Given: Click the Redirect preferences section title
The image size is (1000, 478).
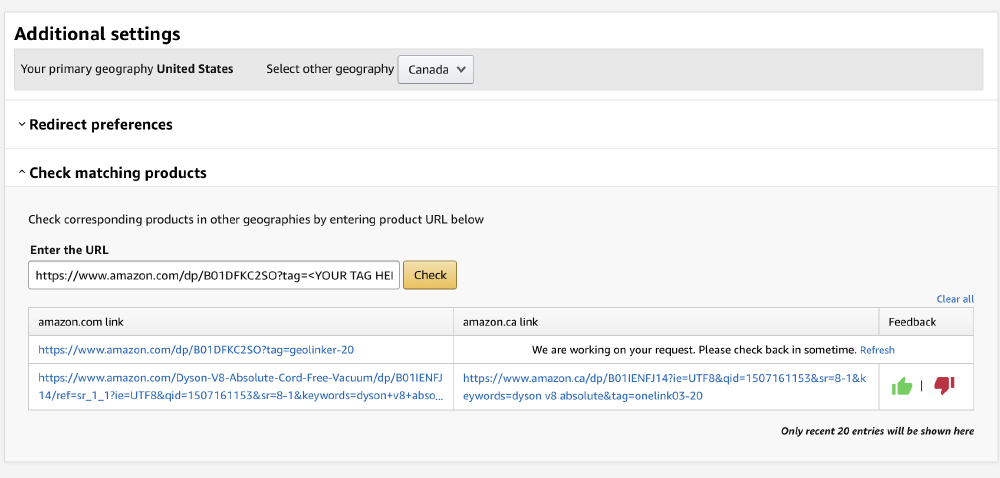Looking at the screenshot, I should (101, 125).
